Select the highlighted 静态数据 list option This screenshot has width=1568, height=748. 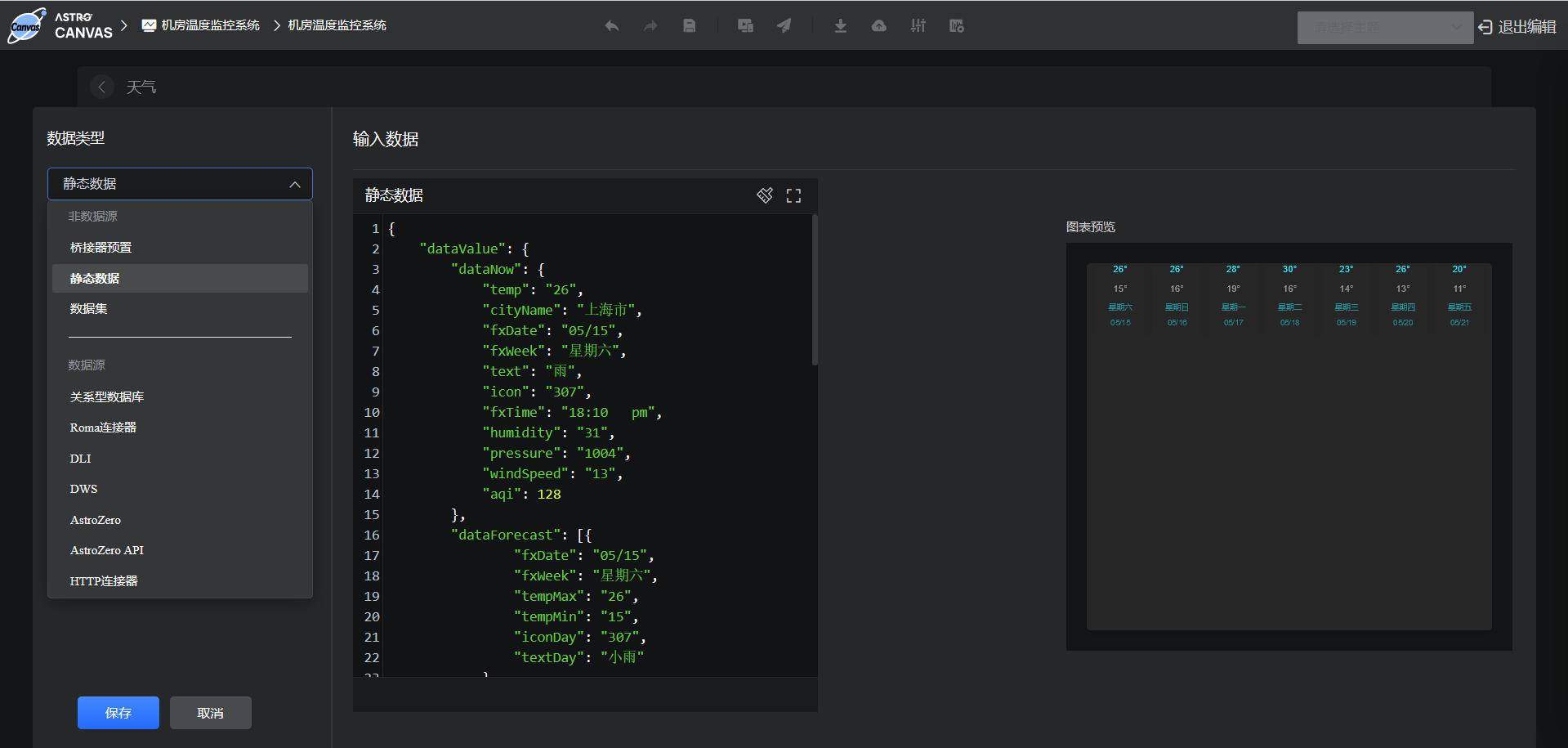point(180,278)
